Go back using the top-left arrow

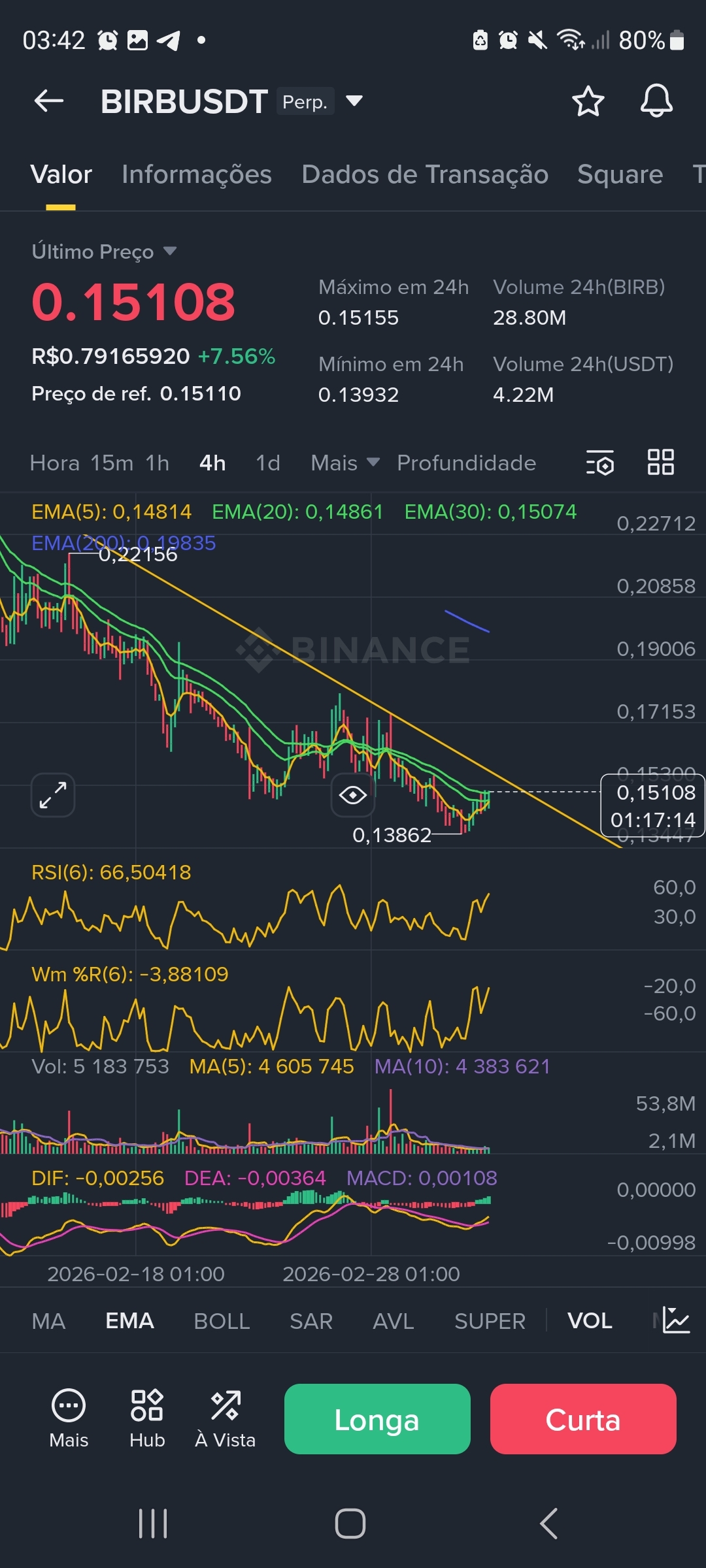(x=49, y=101)
